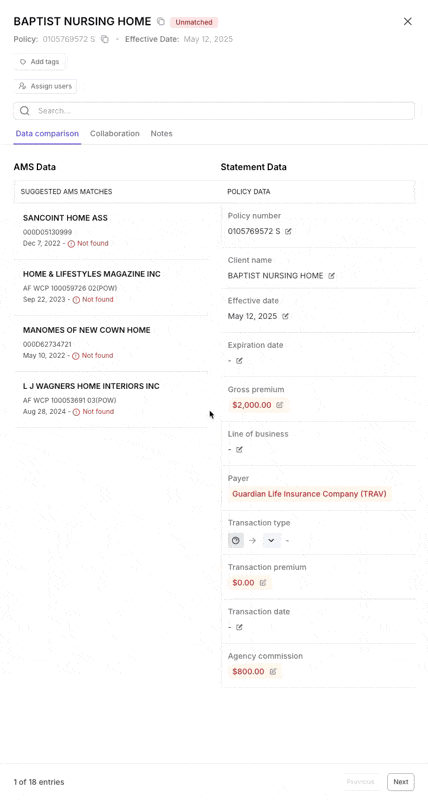
Task: Switch to the Collaboration tab
Action: coord(115,134)
